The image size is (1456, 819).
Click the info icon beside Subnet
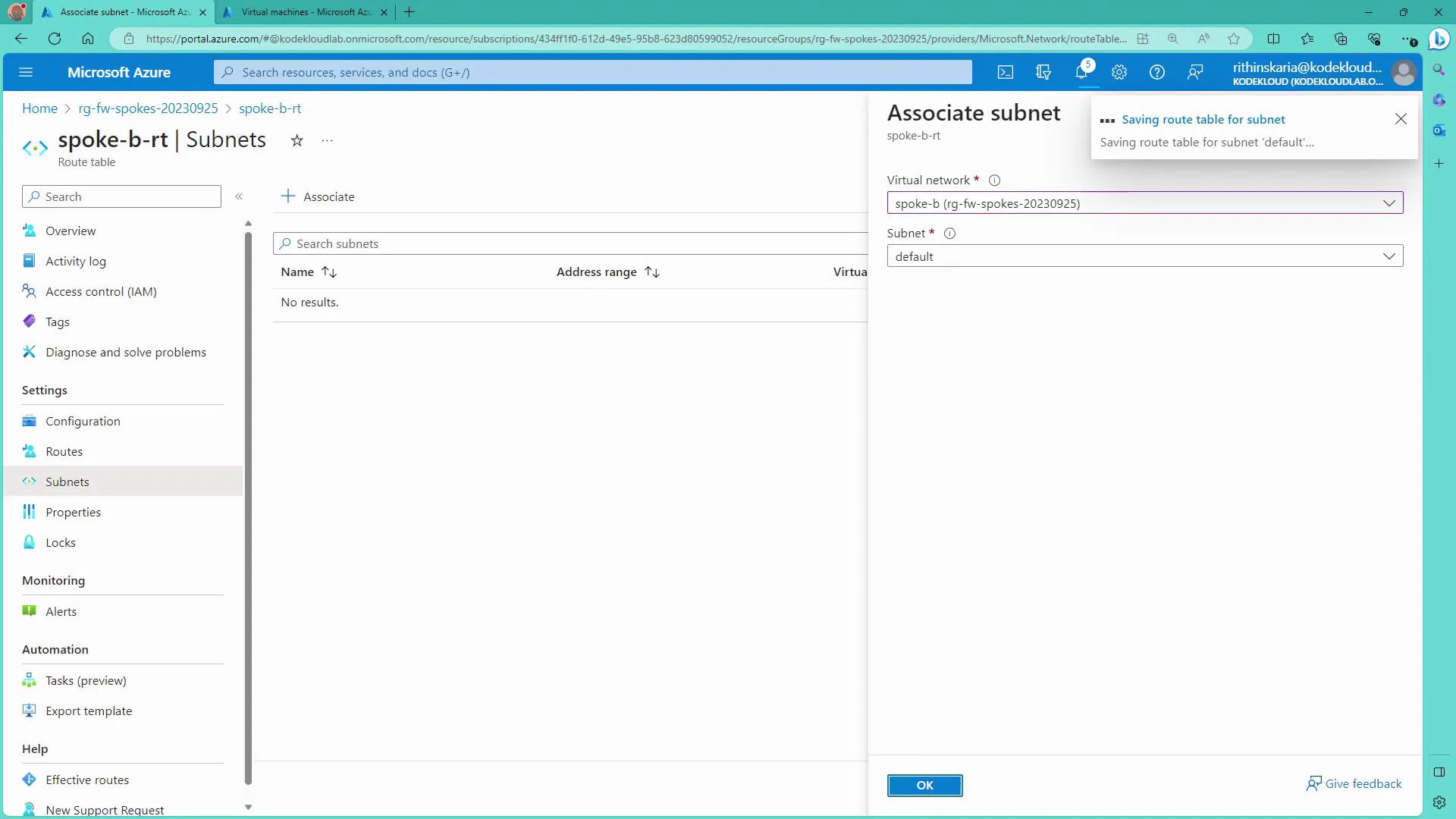(949, 233)
